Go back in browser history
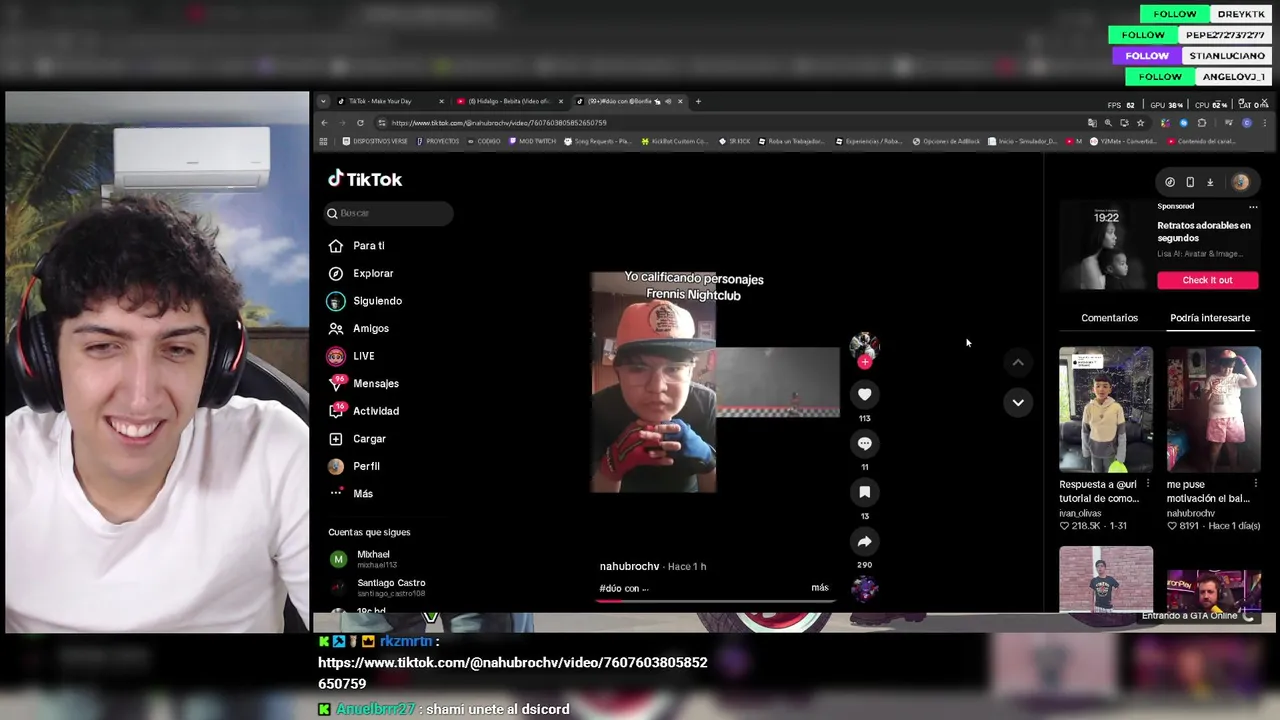This screenshot has height=720, width=1280. [x=324, y=123]
